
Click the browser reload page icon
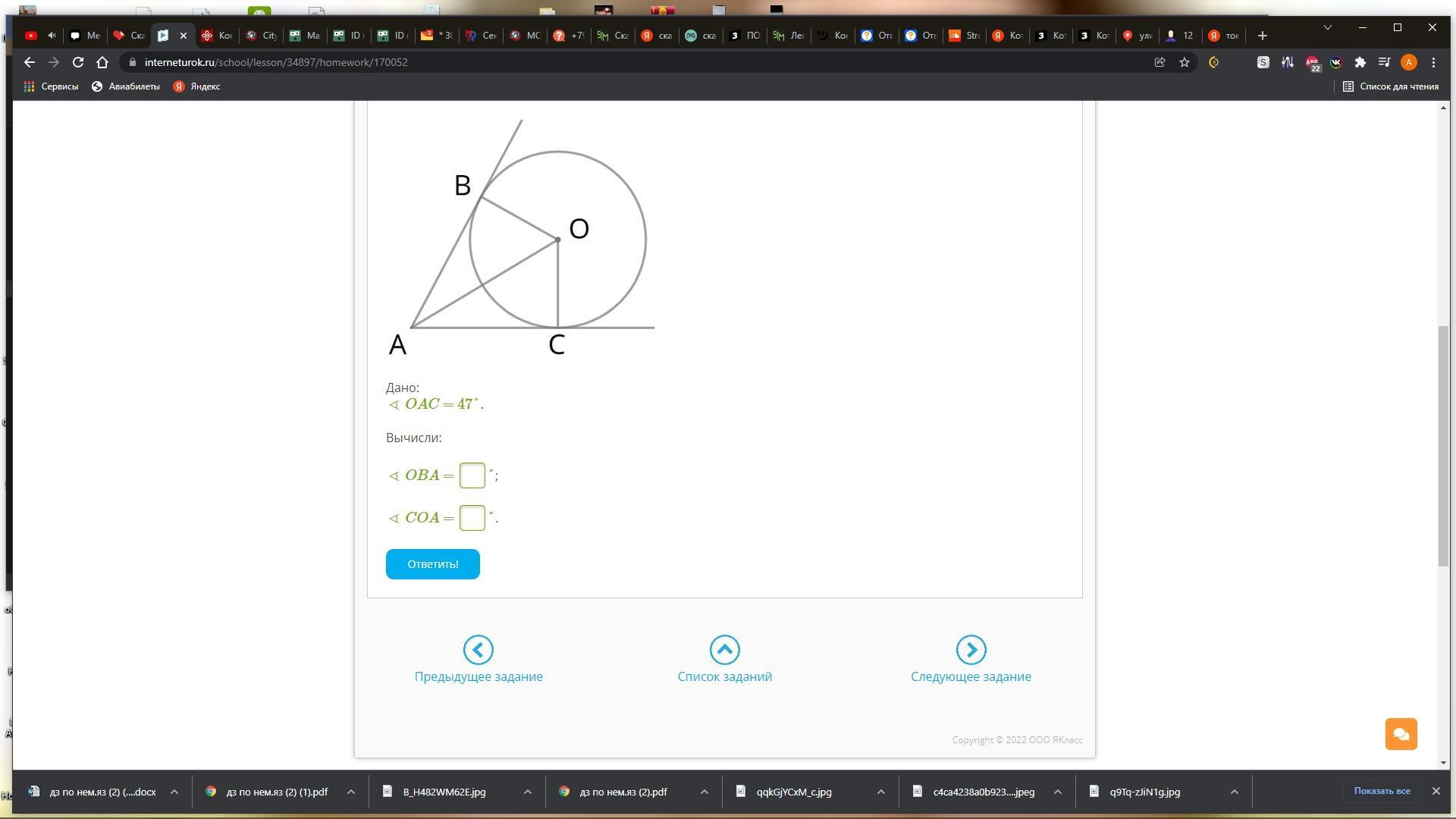click(78, 62)
